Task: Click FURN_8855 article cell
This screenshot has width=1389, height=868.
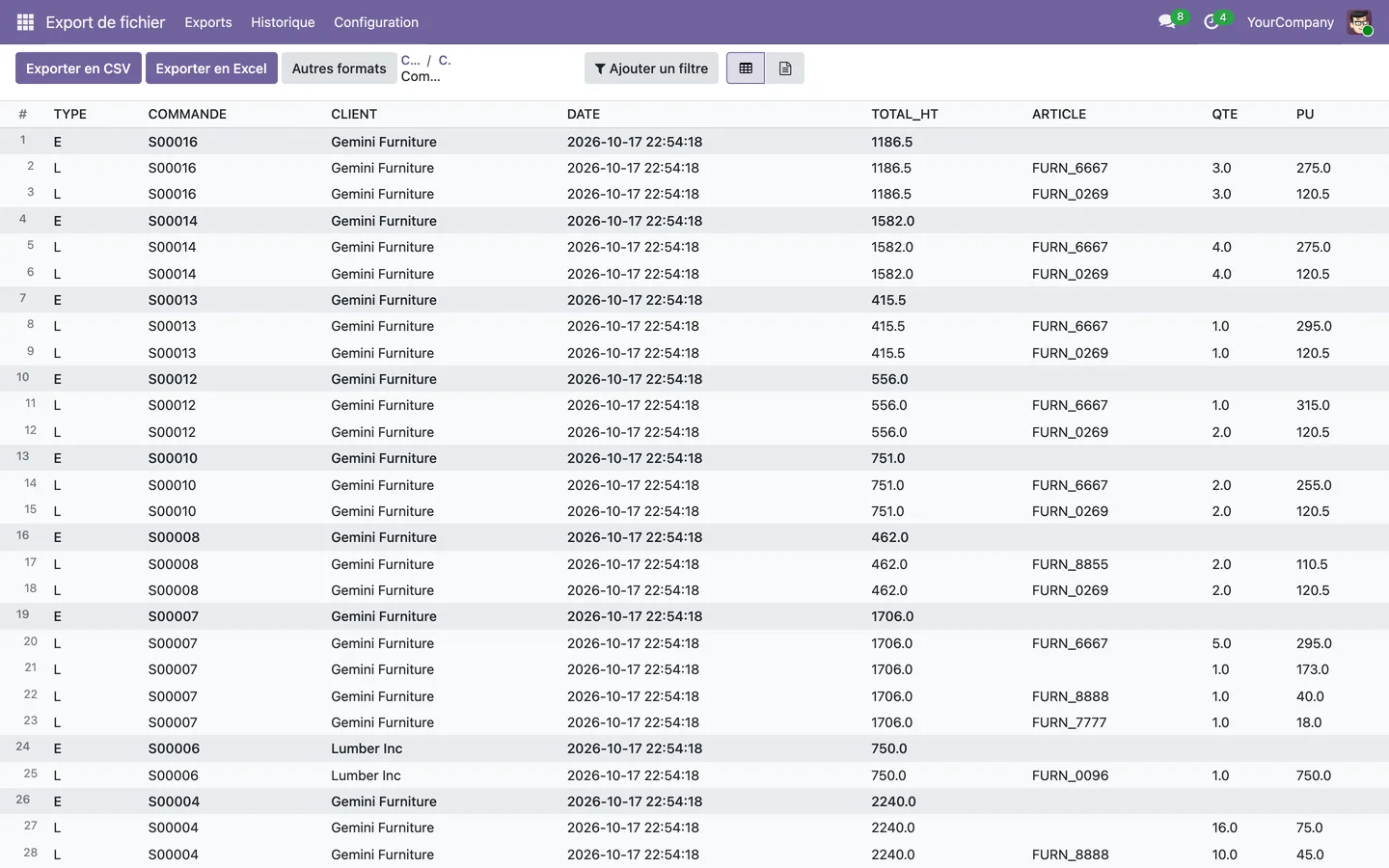Action: pos(1071,564)
